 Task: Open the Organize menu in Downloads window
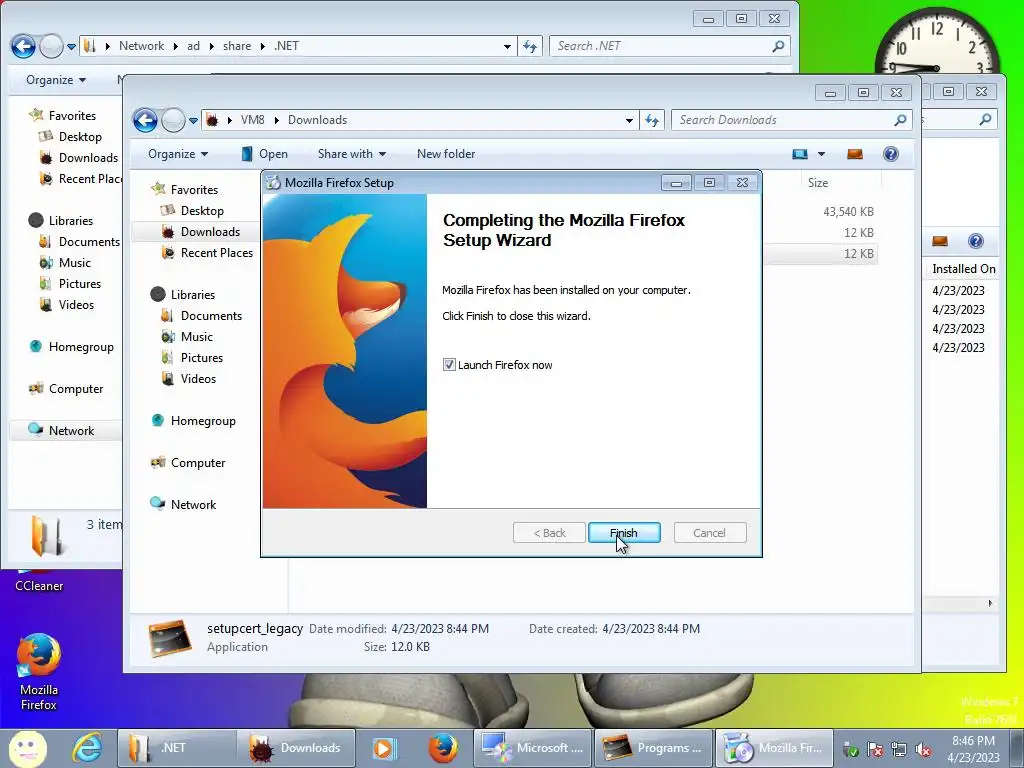[x=178, y=154]
